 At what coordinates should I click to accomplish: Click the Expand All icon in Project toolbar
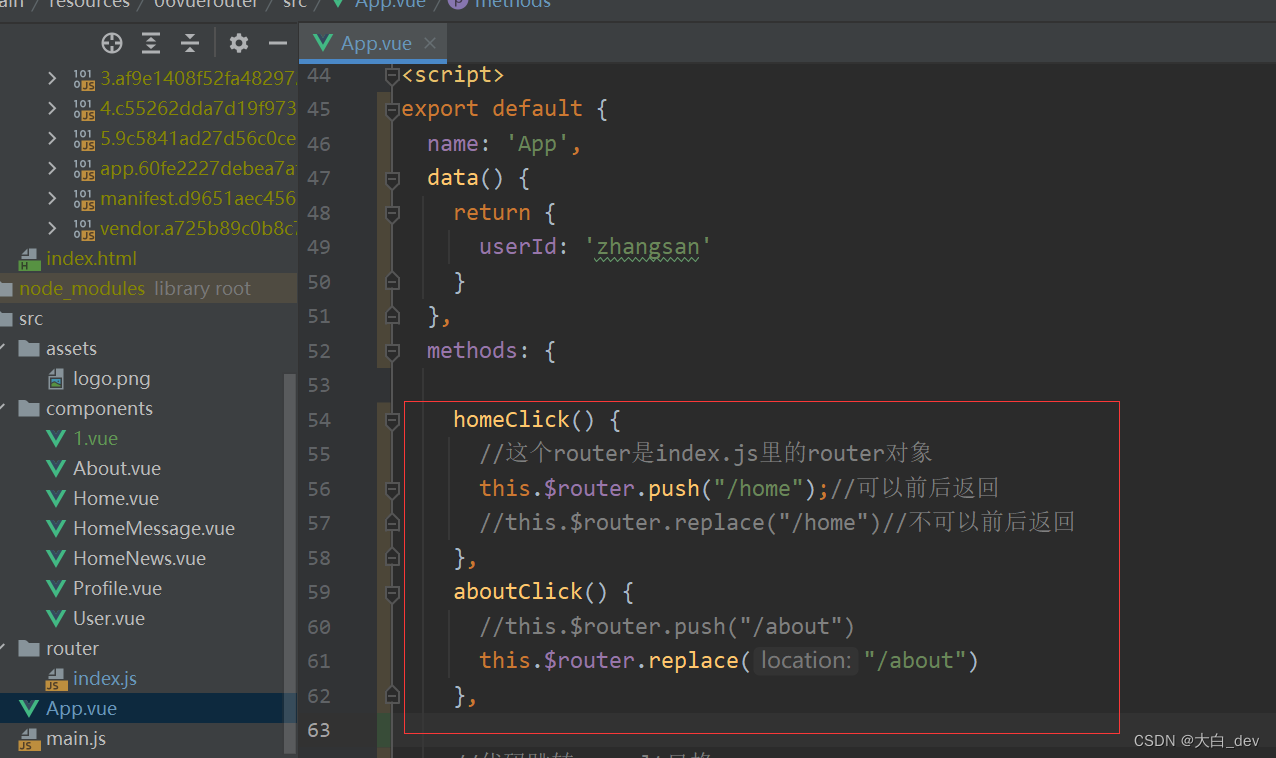pyautogui.click(x=150, y=43)
